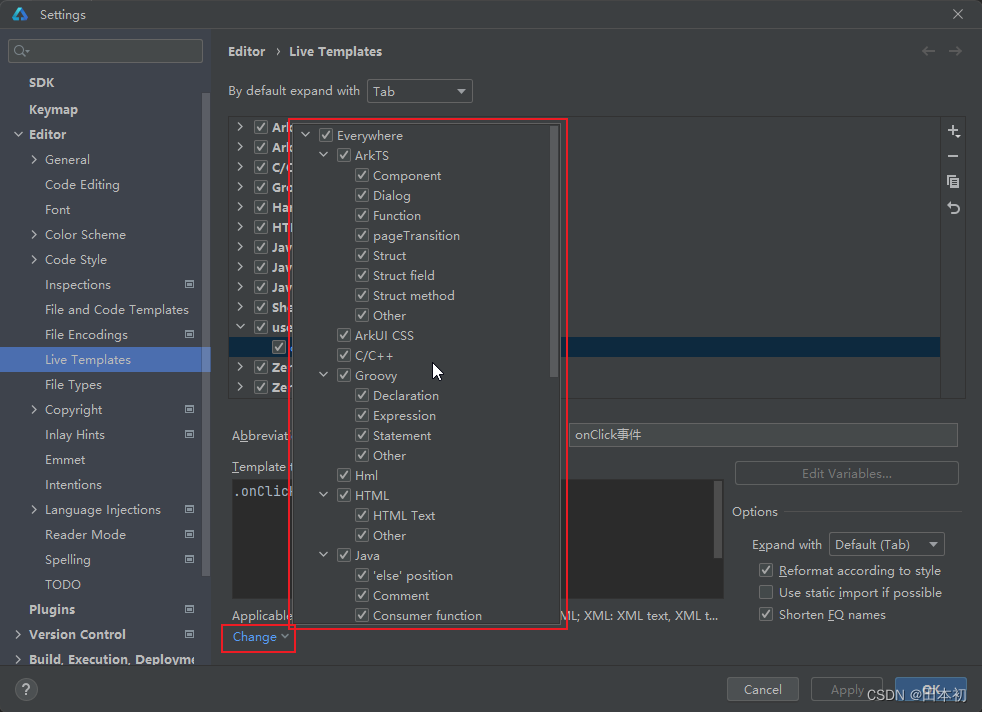Open the help question mark button
The image size is (982, 712).
26,689
